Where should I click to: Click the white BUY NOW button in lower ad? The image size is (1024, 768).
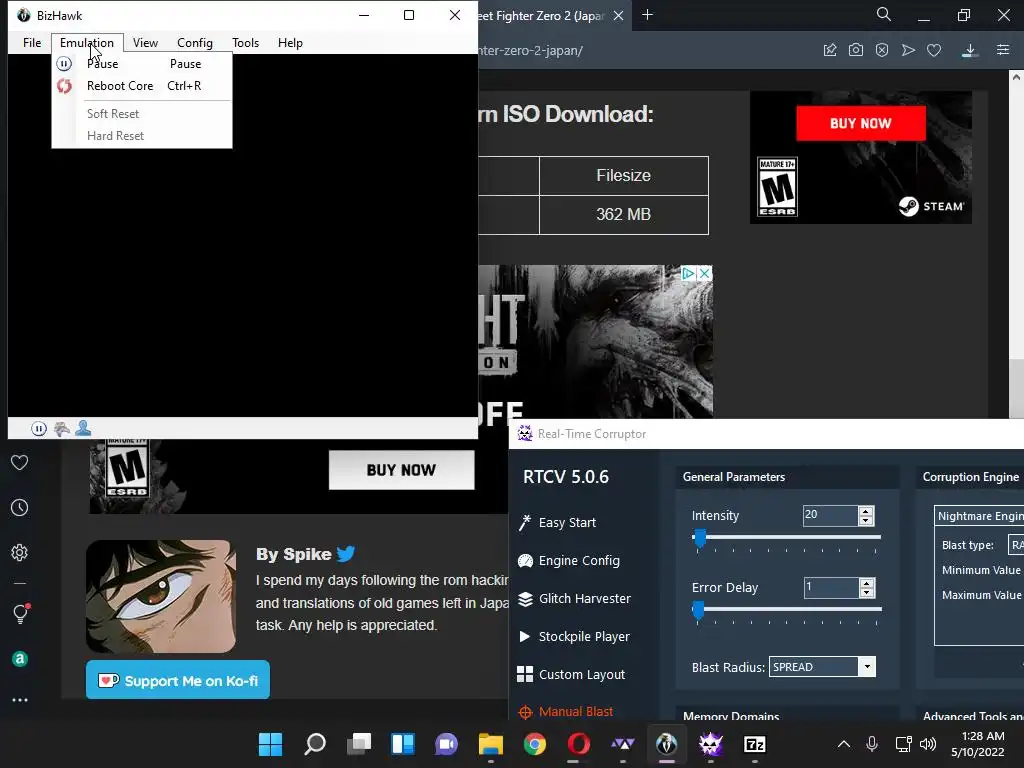click(x=401, y=470)
